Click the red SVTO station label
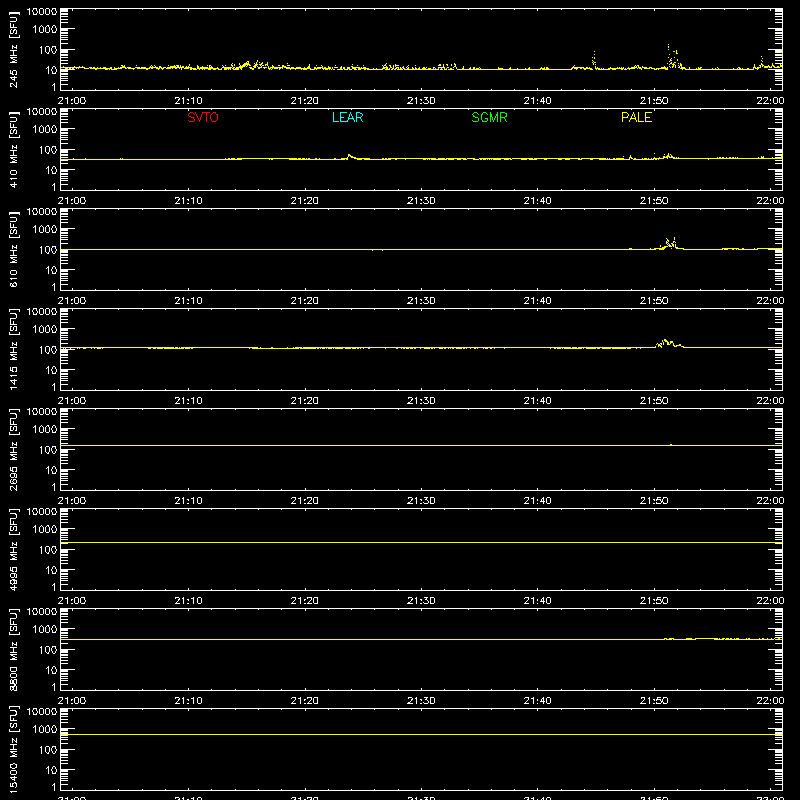The width and height of the screenshot is (800, 800). point(203,117)
